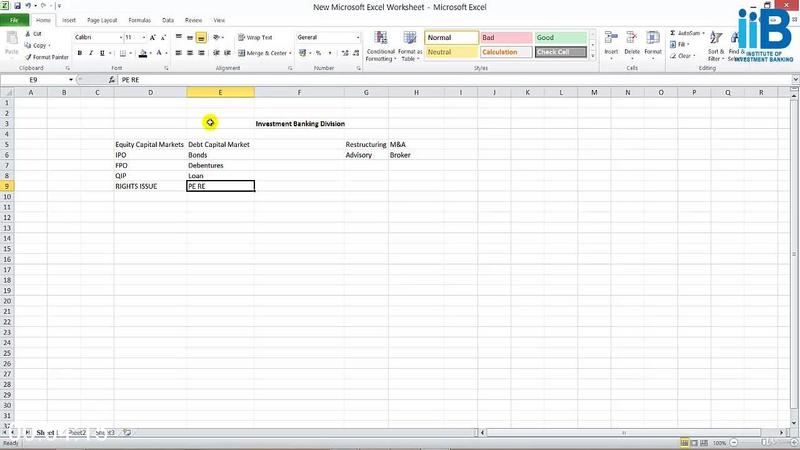Switch to Page Layout view in status bar

coord(694,443)
